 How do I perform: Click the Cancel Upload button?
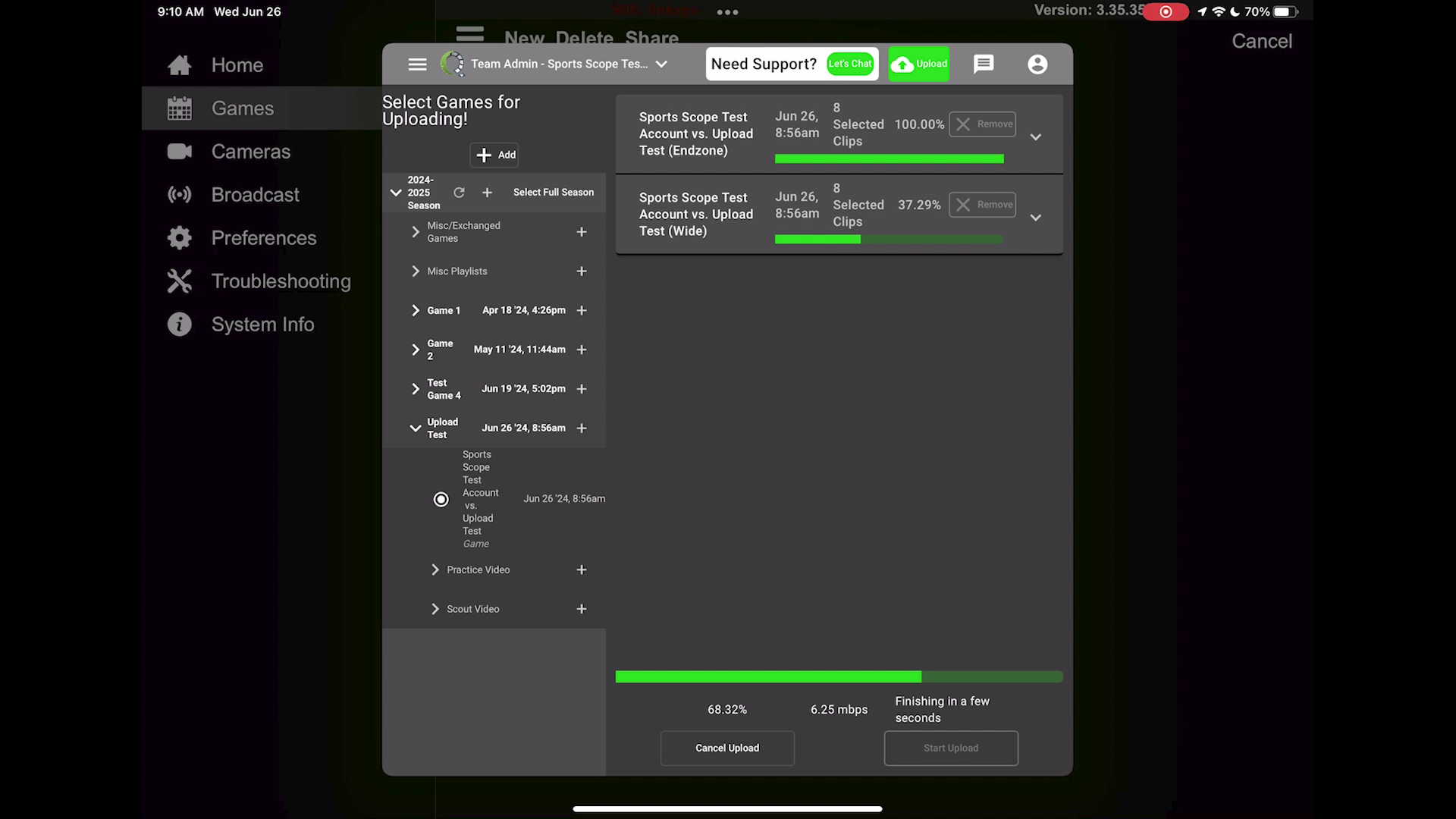pos(727,748)
